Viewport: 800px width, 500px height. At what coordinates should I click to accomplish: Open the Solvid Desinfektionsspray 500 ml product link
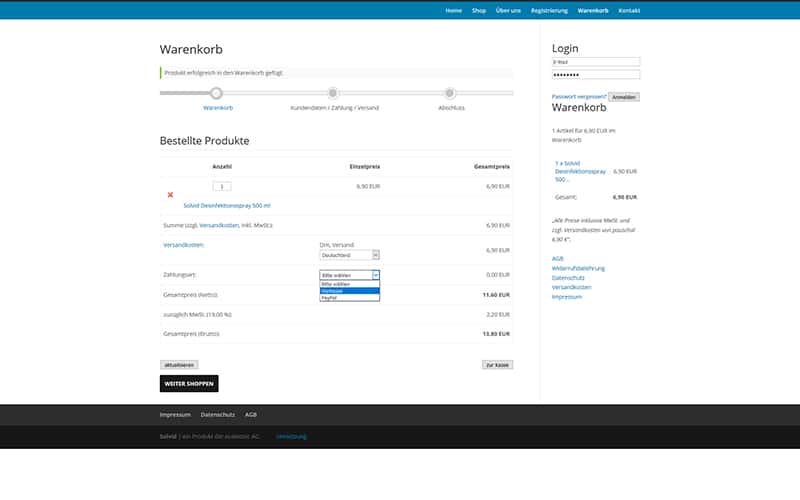click(x=227, y=206)
